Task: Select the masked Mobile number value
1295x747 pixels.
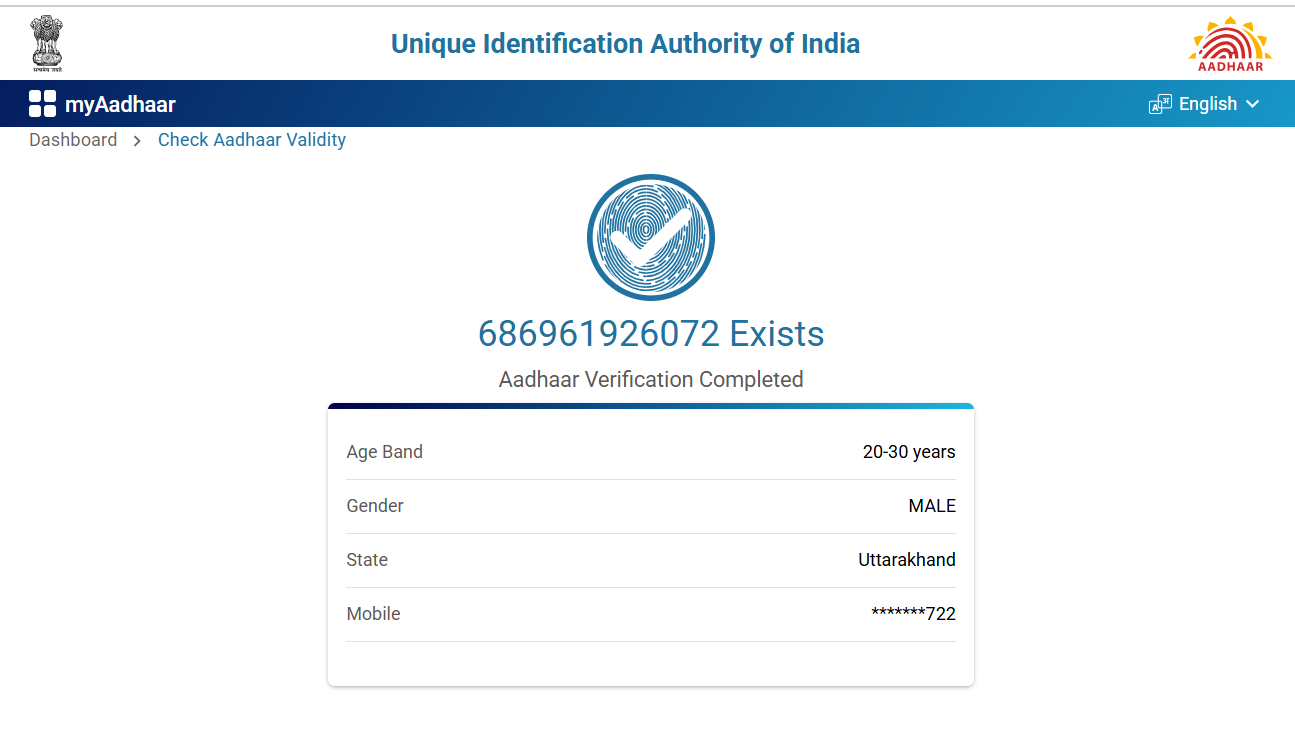Action: pos(913,614)
